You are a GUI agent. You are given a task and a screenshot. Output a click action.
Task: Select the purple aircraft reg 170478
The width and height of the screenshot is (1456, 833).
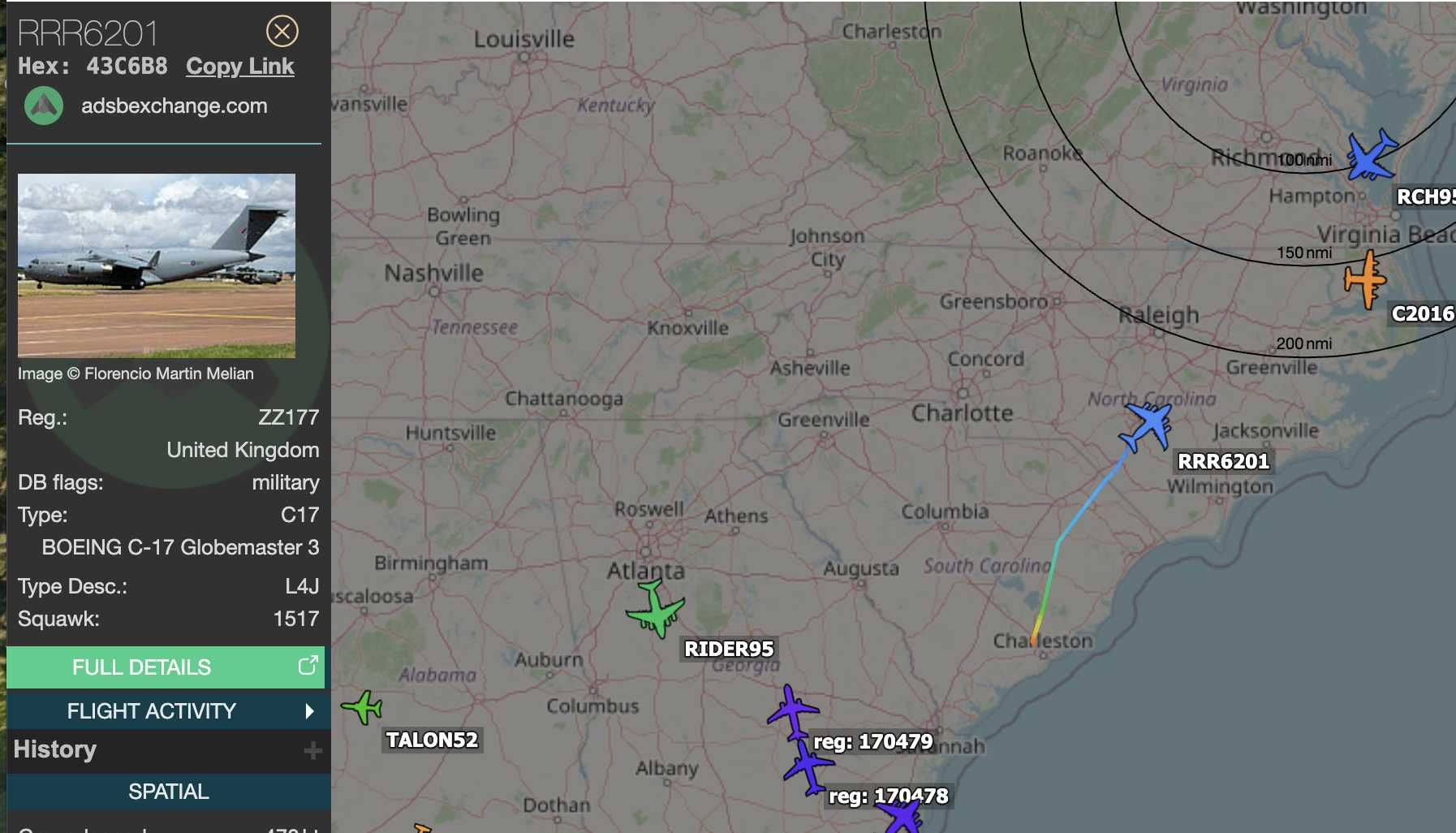pyautogui.click(x=808, y=766)
